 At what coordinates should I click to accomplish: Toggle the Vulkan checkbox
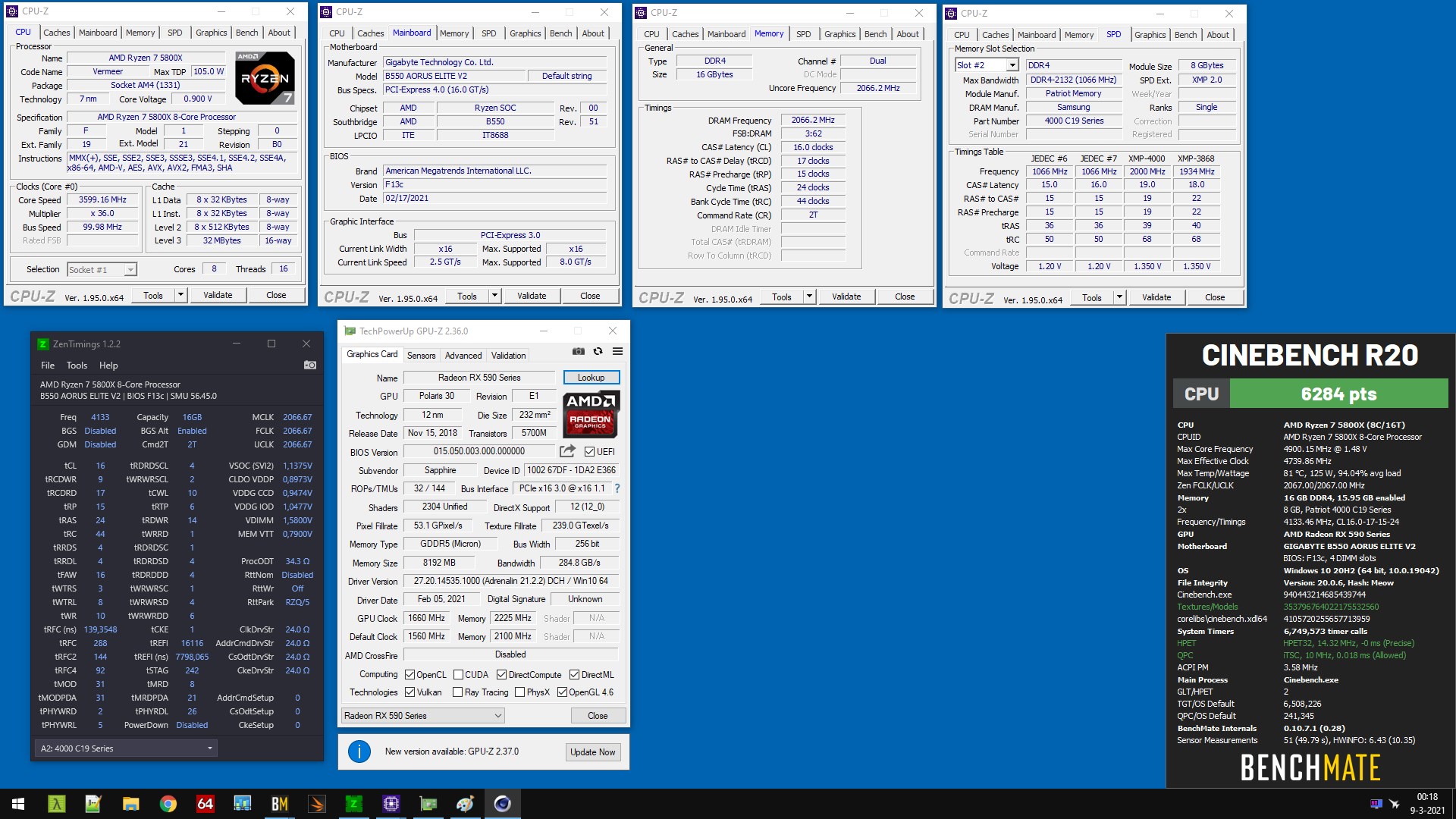pos(409,692)
